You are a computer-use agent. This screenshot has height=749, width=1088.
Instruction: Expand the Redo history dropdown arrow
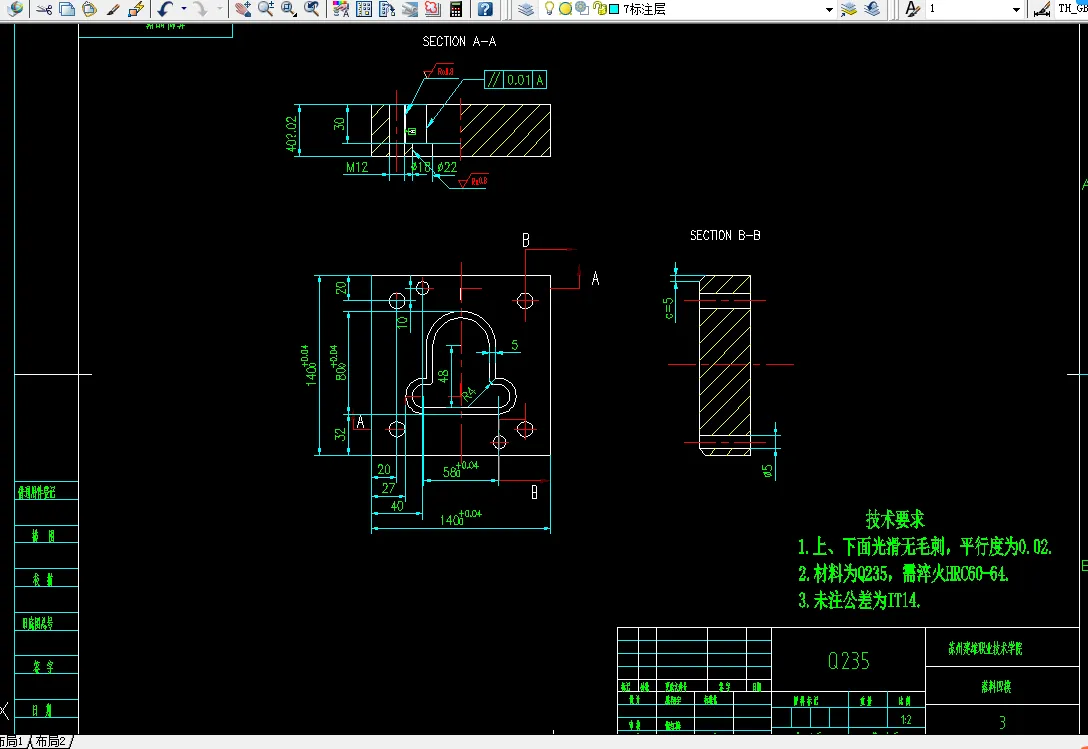219,9
